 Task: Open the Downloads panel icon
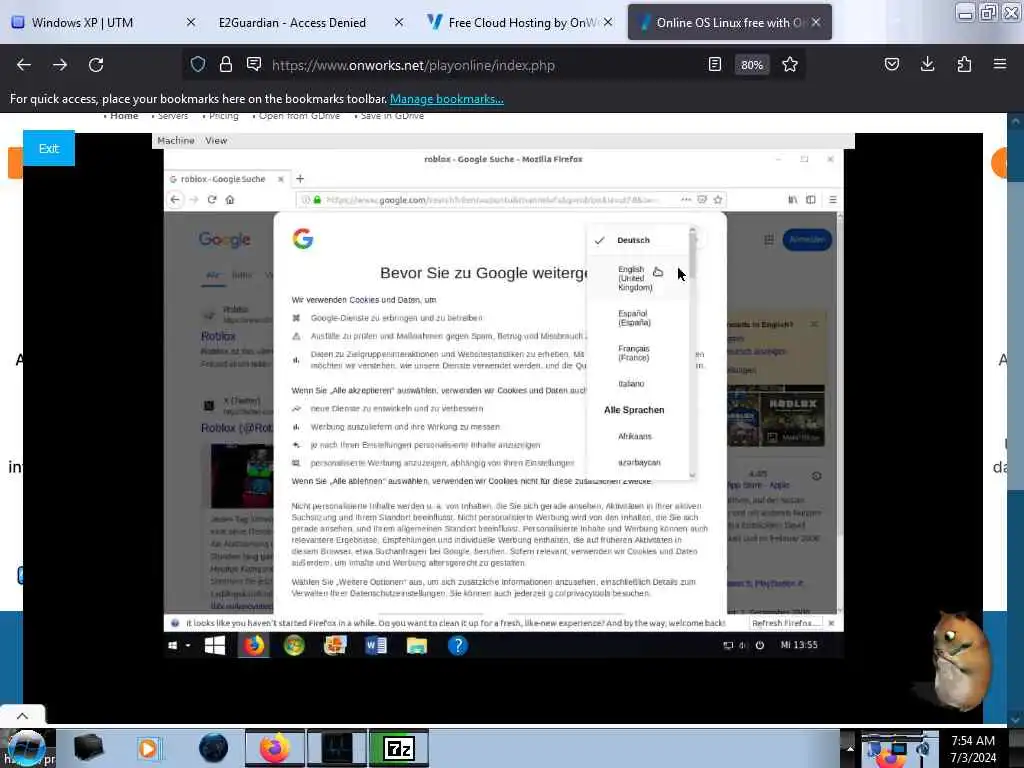pyautogui.click(x=927, y=64)
